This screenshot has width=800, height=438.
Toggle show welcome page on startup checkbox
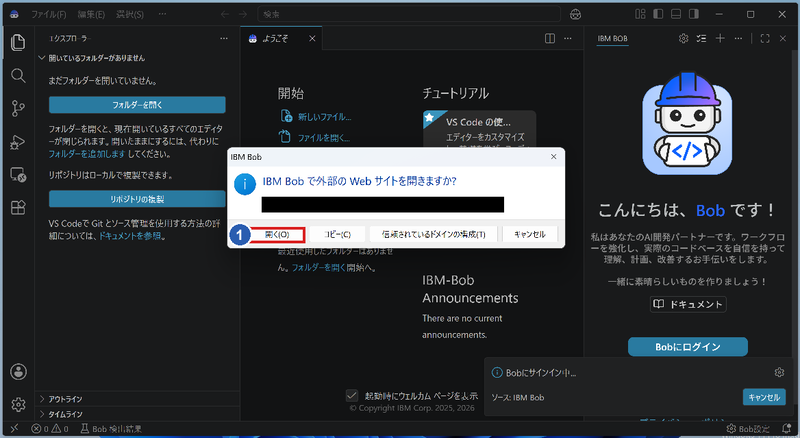click(x=352, y=396)
